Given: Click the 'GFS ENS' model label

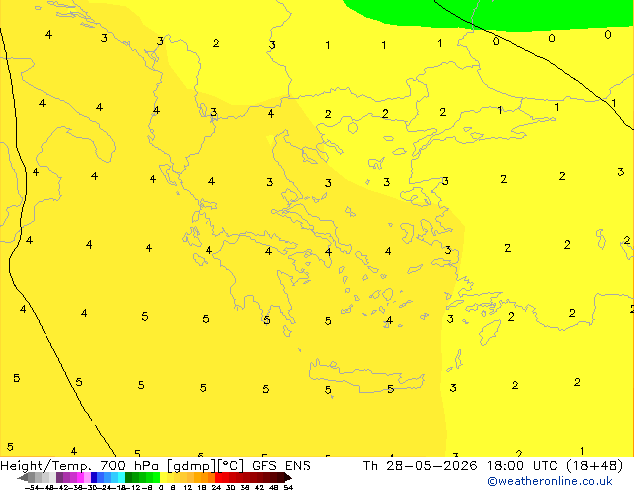Looking at the screenshot, I should [x=281, y=466].
